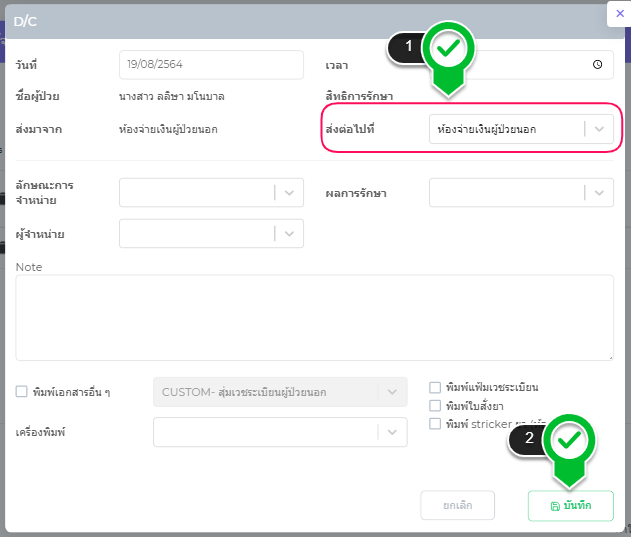Click the green checkmark marker for step 2
Viewport: 631px width, 537px height.
point(569,441)
